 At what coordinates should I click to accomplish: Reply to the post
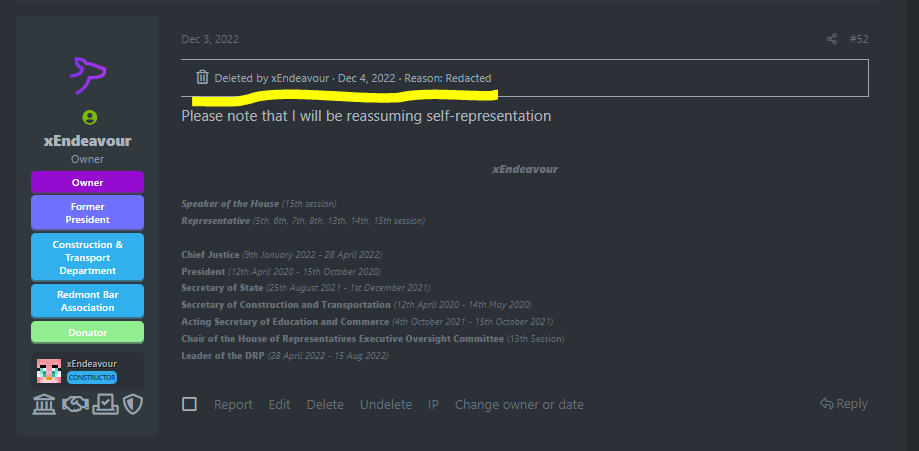(x=843, y=404)
